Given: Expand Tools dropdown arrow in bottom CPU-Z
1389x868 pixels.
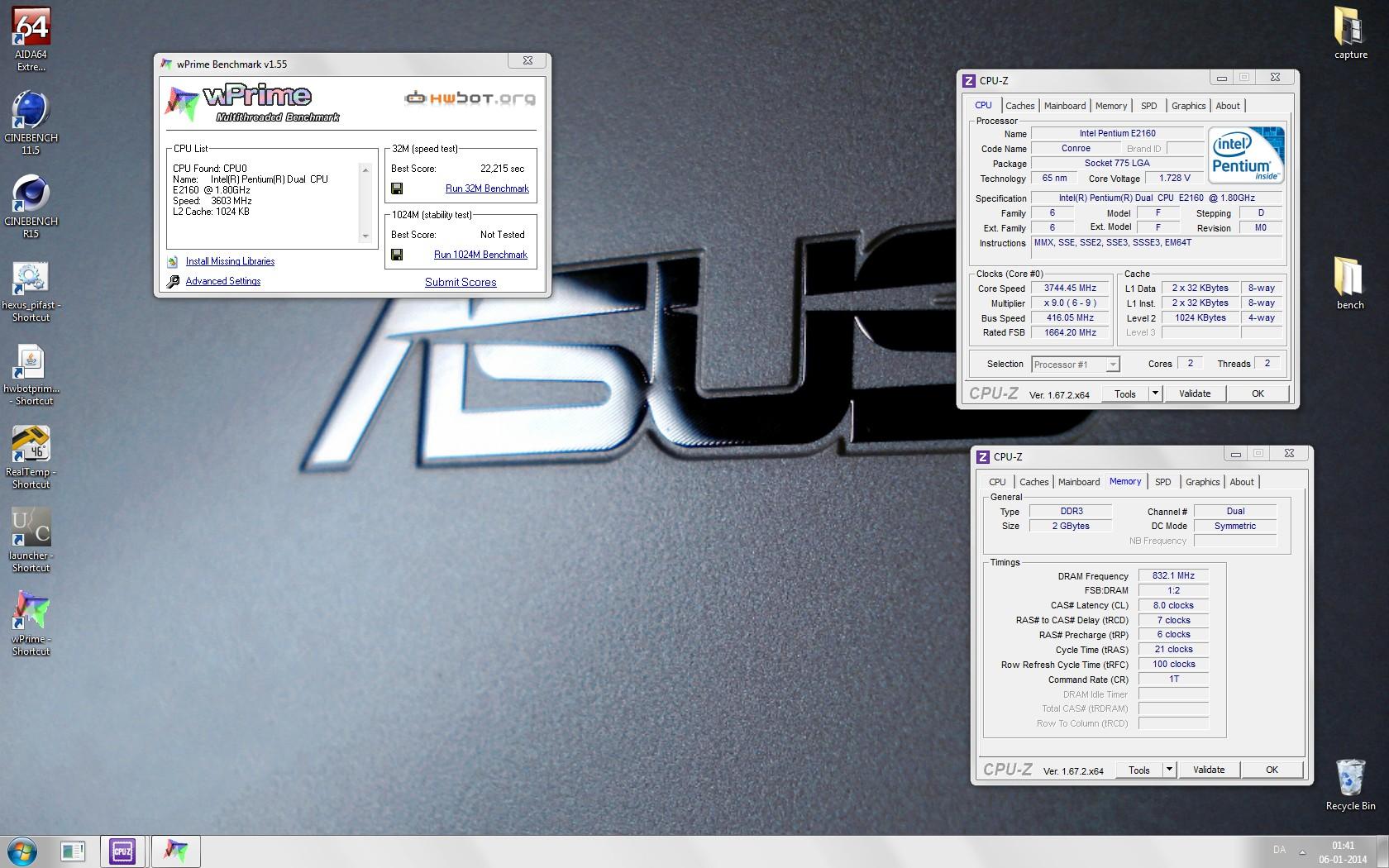Looking at the screenshot, I should (1169, 770).
